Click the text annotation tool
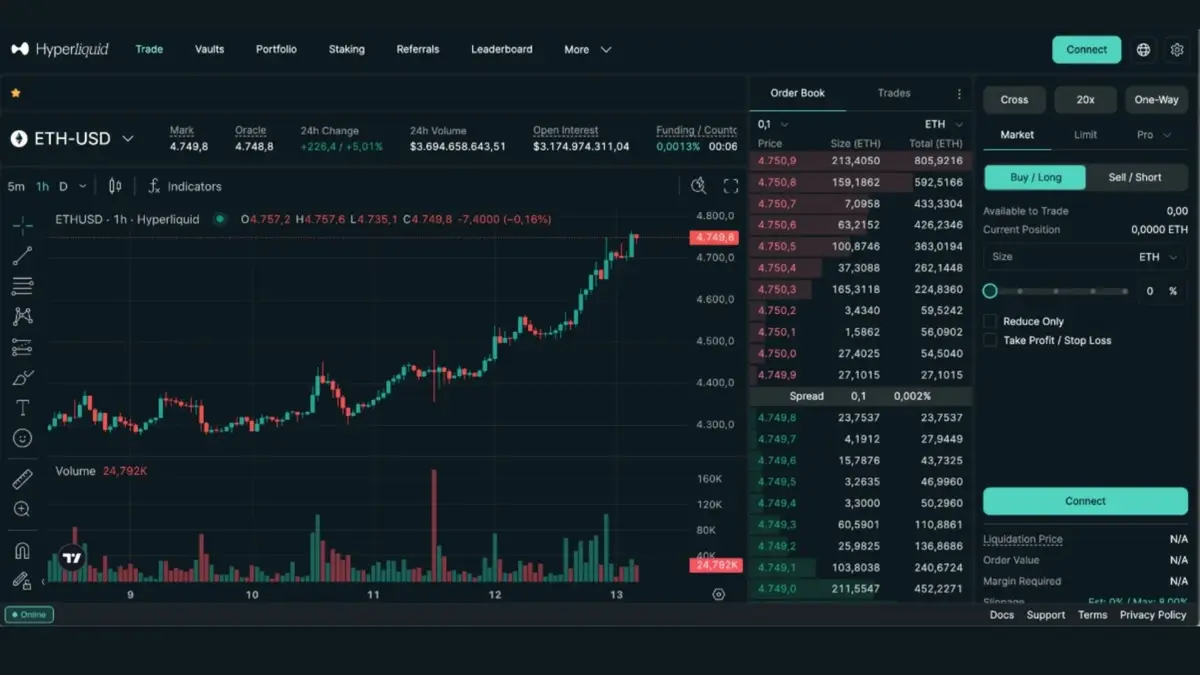This screenshot has width=1200, height=675. tap(22, 408)
